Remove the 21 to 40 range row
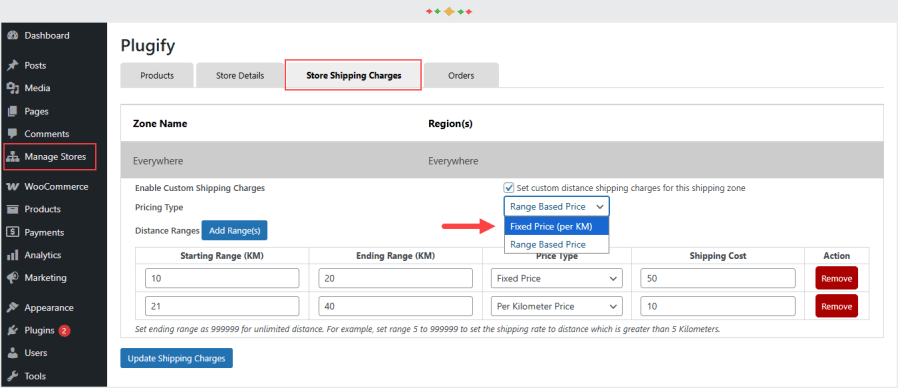Screen dimensions: 898x388 click(x=837, y=306)
